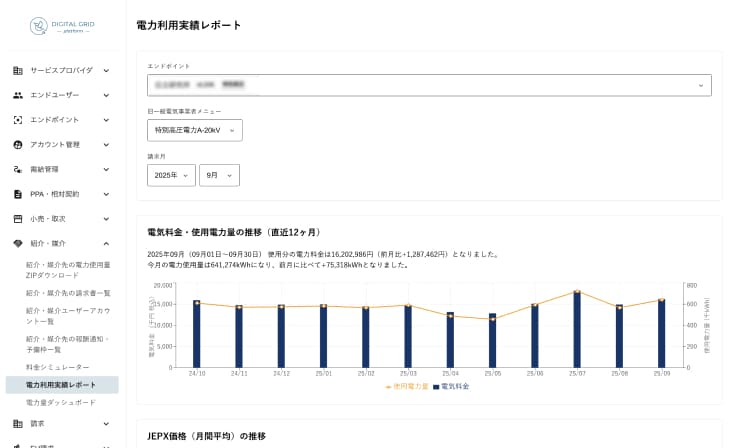Screen dimensions: 732x448
Task: Click the需給管理 sidebar icon
Action: click(x=18, y=169)
